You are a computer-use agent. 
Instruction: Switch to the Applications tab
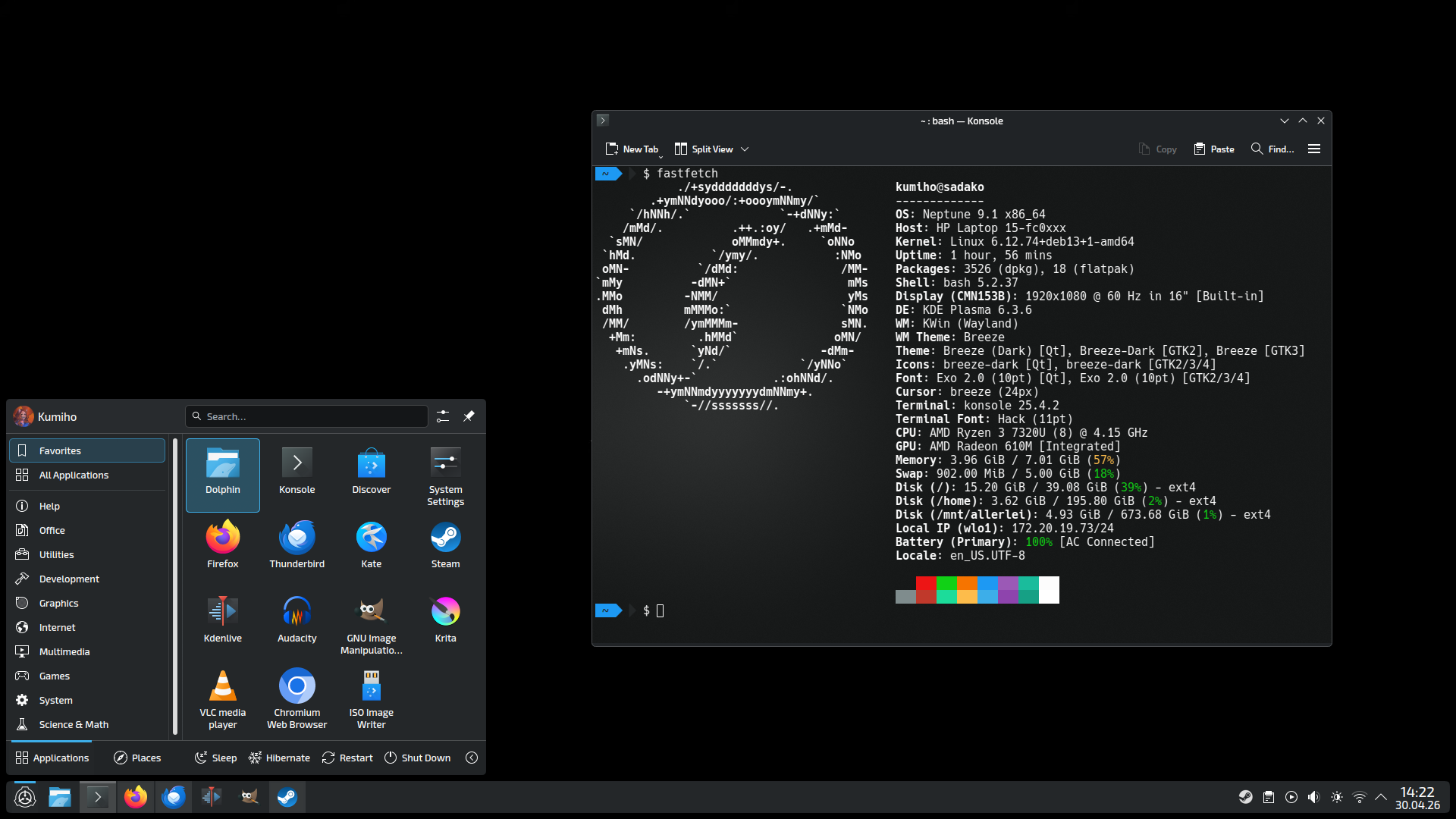(x=52, y=758)
